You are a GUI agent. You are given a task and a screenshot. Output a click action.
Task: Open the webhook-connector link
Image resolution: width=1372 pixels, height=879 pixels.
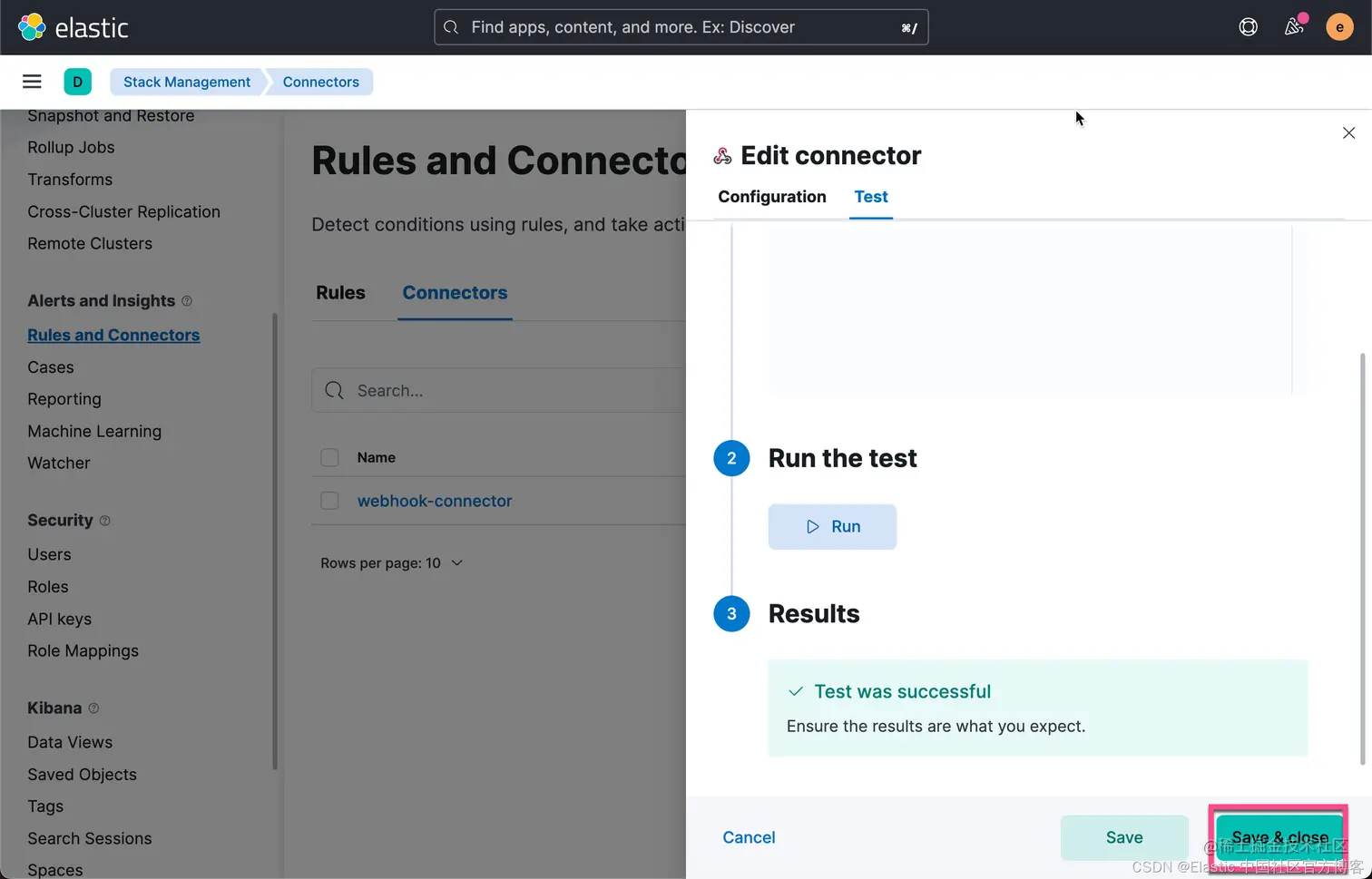[435, 501]
